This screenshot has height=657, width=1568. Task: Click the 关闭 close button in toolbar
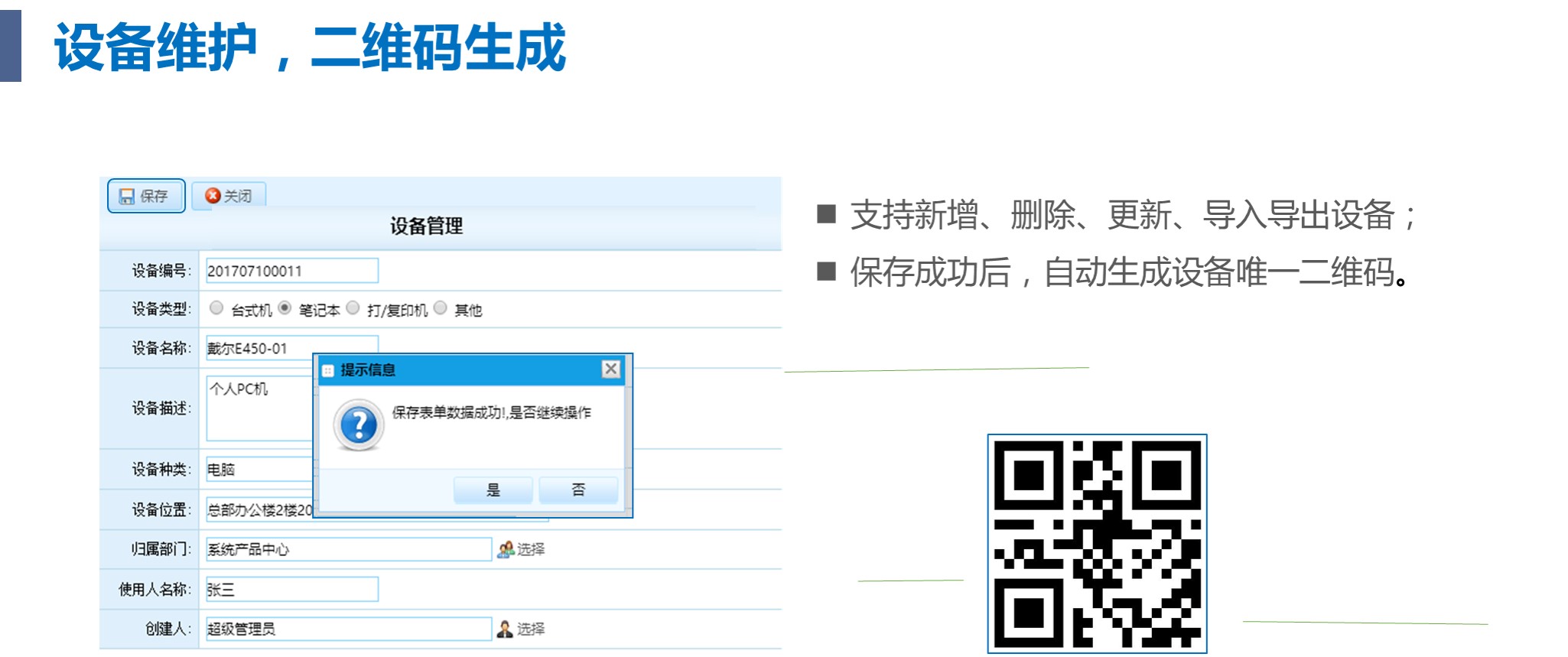tap(228, 196)
